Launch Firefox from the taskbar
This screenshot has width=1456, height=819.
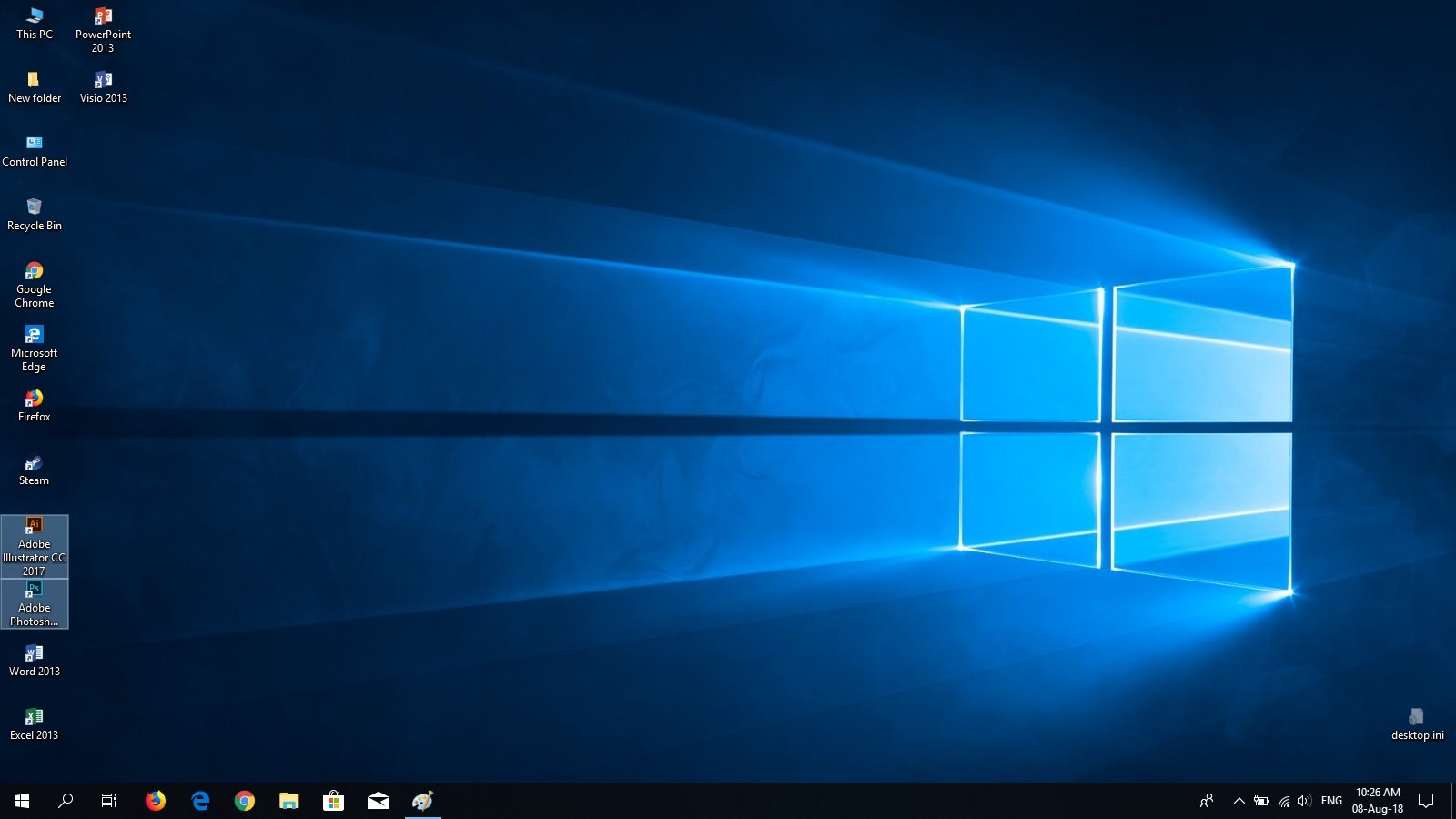156,801
